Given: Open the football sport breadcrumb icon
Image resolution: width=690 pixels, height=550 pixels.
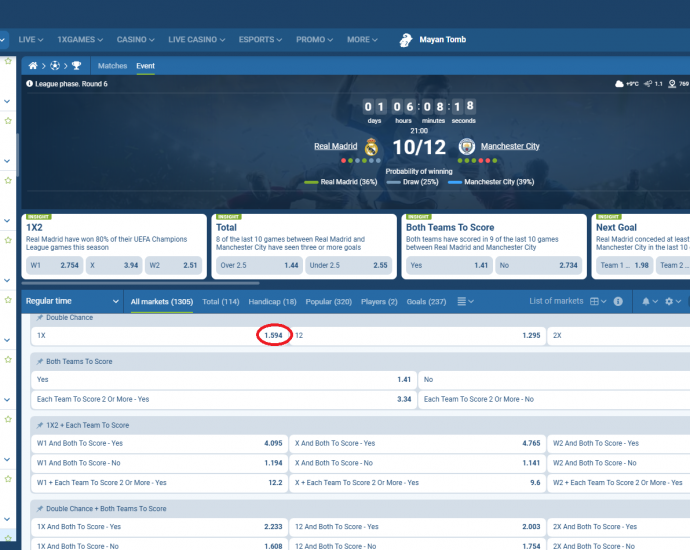Looking at the screenshot, I should (55, 66).
